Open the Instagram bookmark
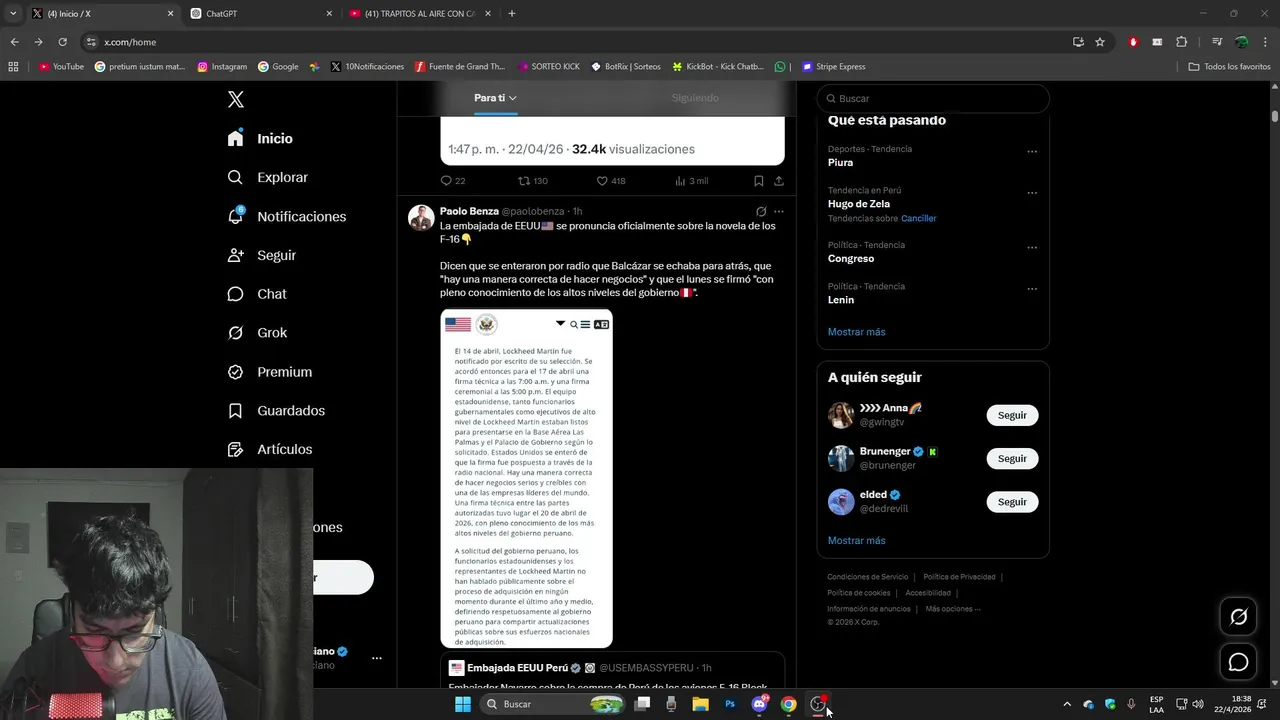Viewport: 1280px width, 720px height. point(222,67)
